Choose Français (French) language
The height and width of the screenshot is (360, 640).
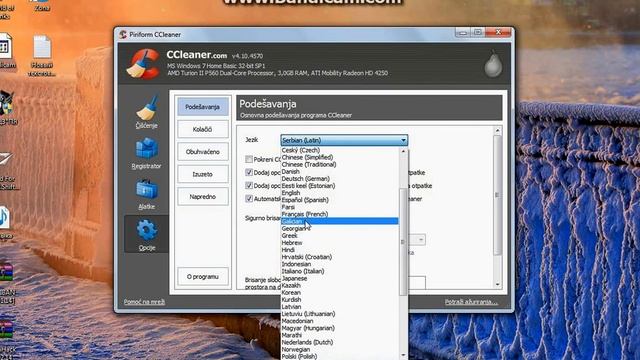click(340, 214)
